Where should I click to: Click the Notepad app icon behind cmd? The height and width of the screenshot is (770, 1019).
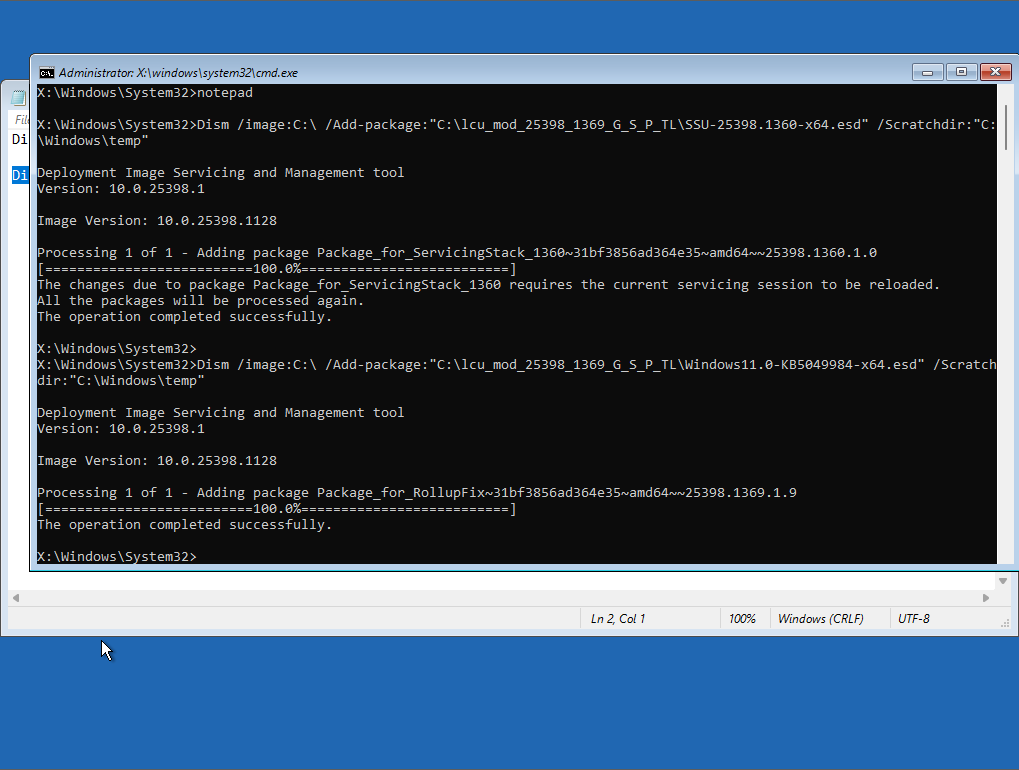pyautogui.click(x=19, y=98)
